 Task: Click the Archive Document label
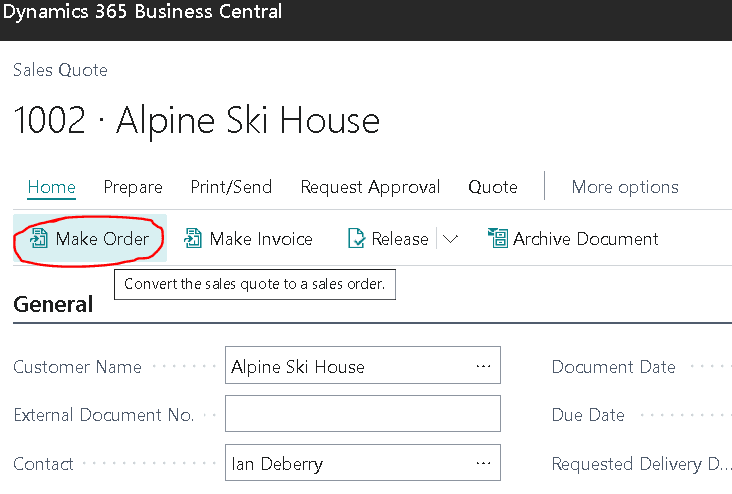(586, 239)
